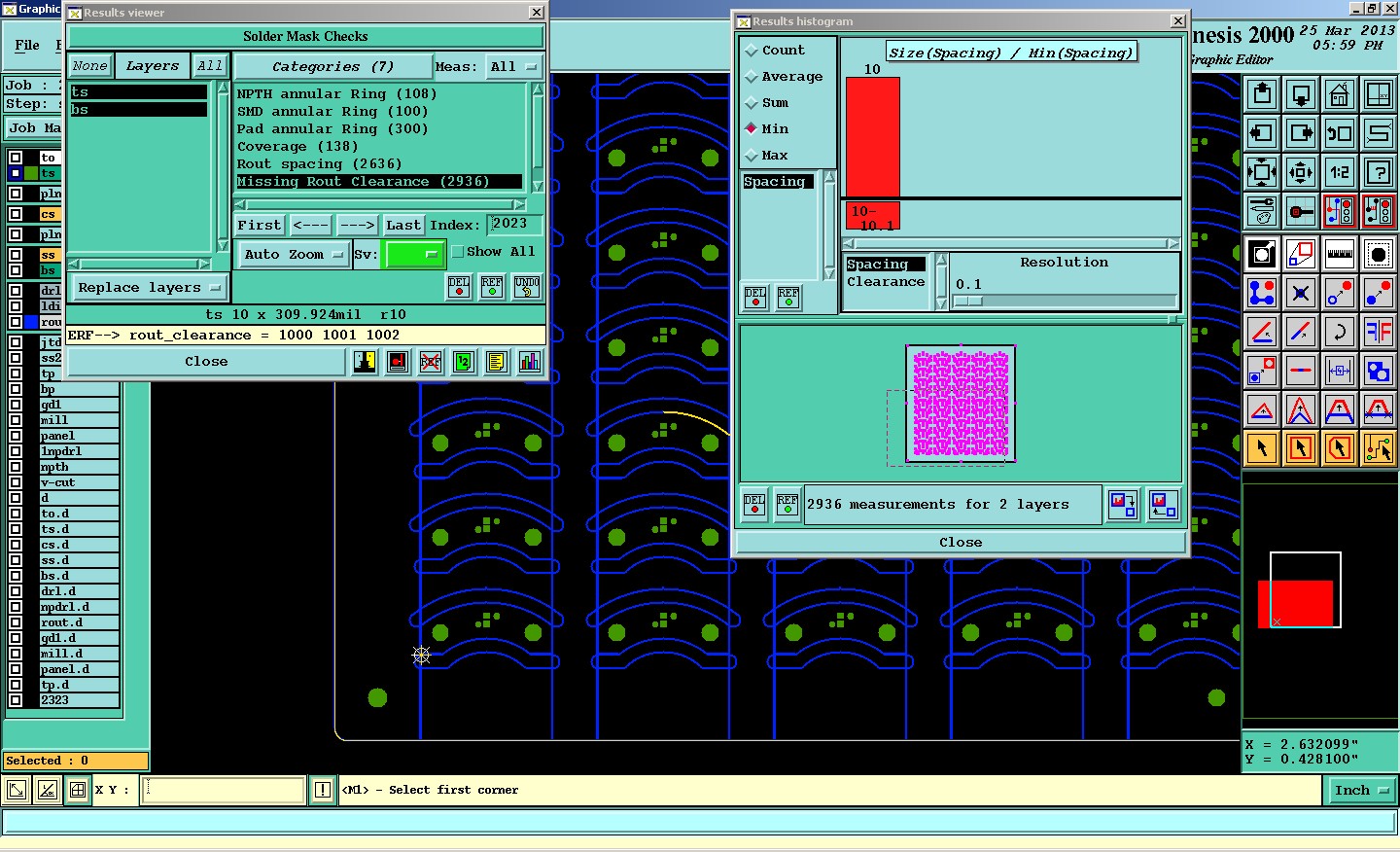Select NPTH annular Ring (108) category
1400x852 pixels.
pyautogui.click(x=336, y=94)
